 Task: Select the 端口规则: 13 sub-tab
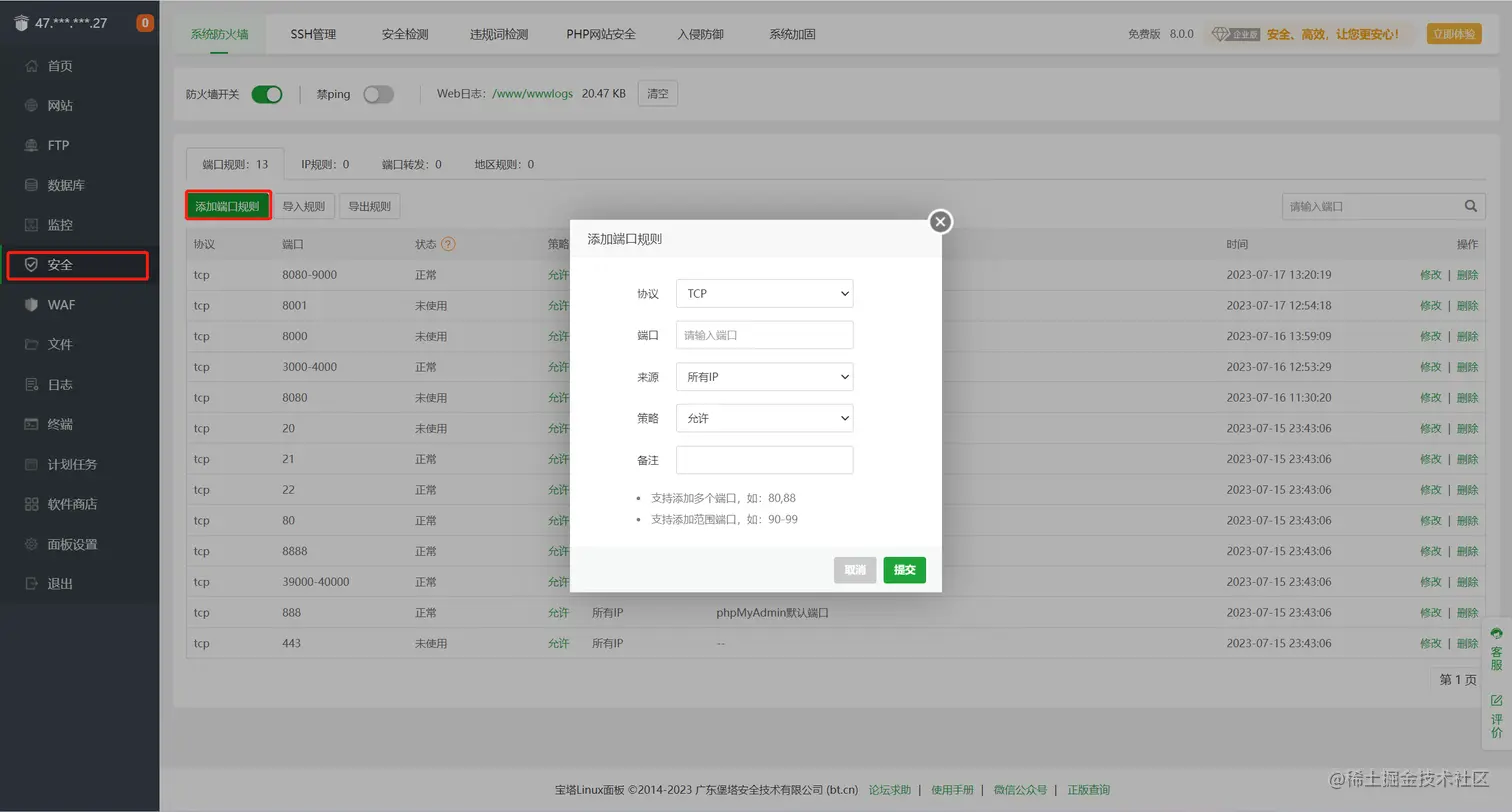(235, 164)
